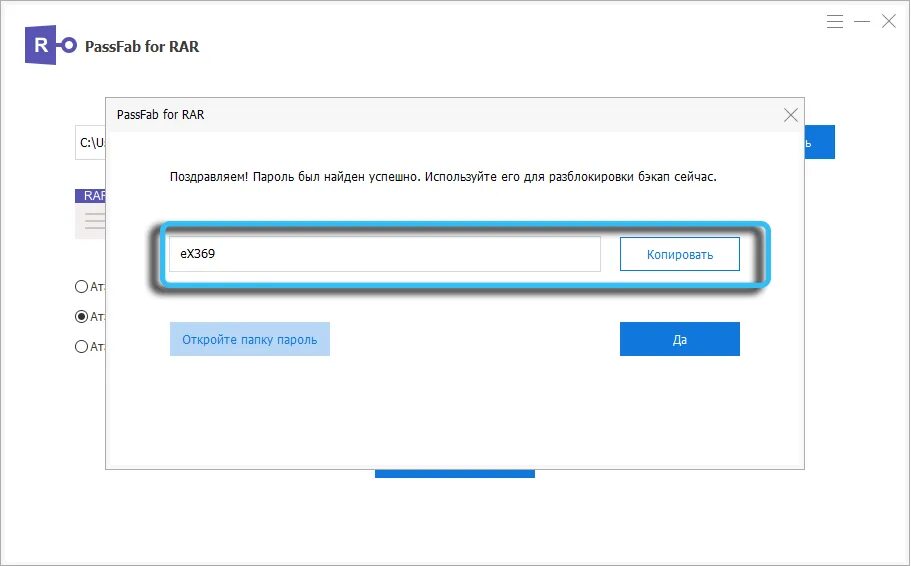
Task: Click the partially hidden blue button behind the dialog's right edge
Action: coord(820,142)
